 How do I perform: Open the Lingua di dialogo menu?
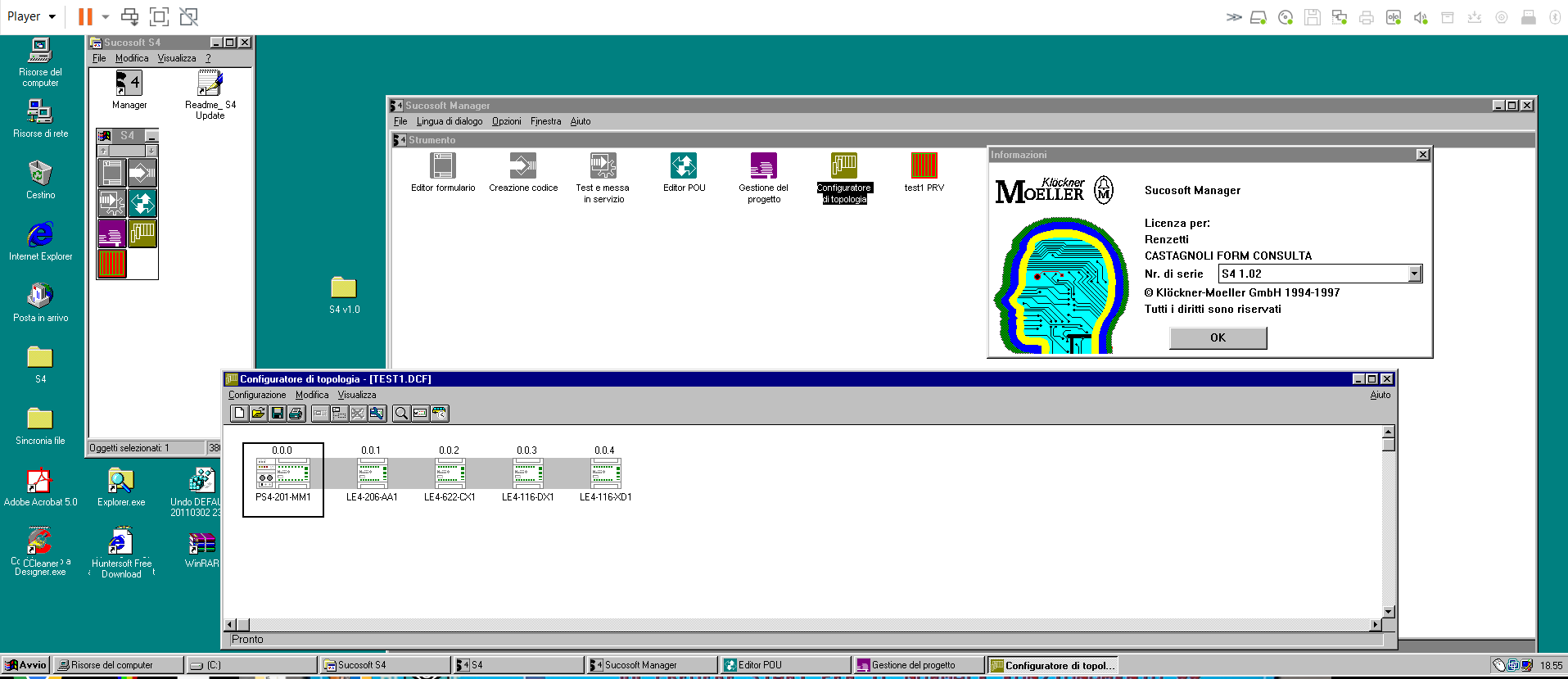[450, 121]
